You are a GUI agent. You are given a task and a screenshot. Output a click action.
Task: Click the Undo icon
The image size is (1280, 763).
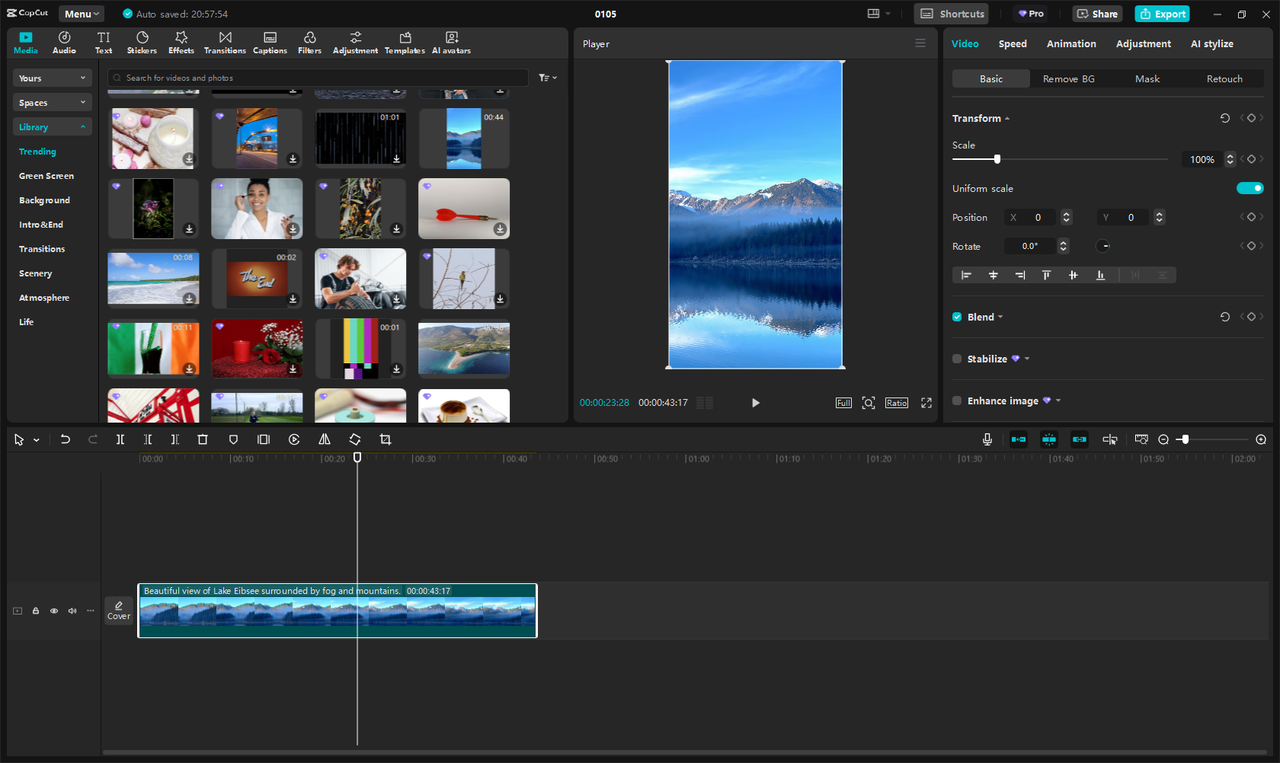65,439
